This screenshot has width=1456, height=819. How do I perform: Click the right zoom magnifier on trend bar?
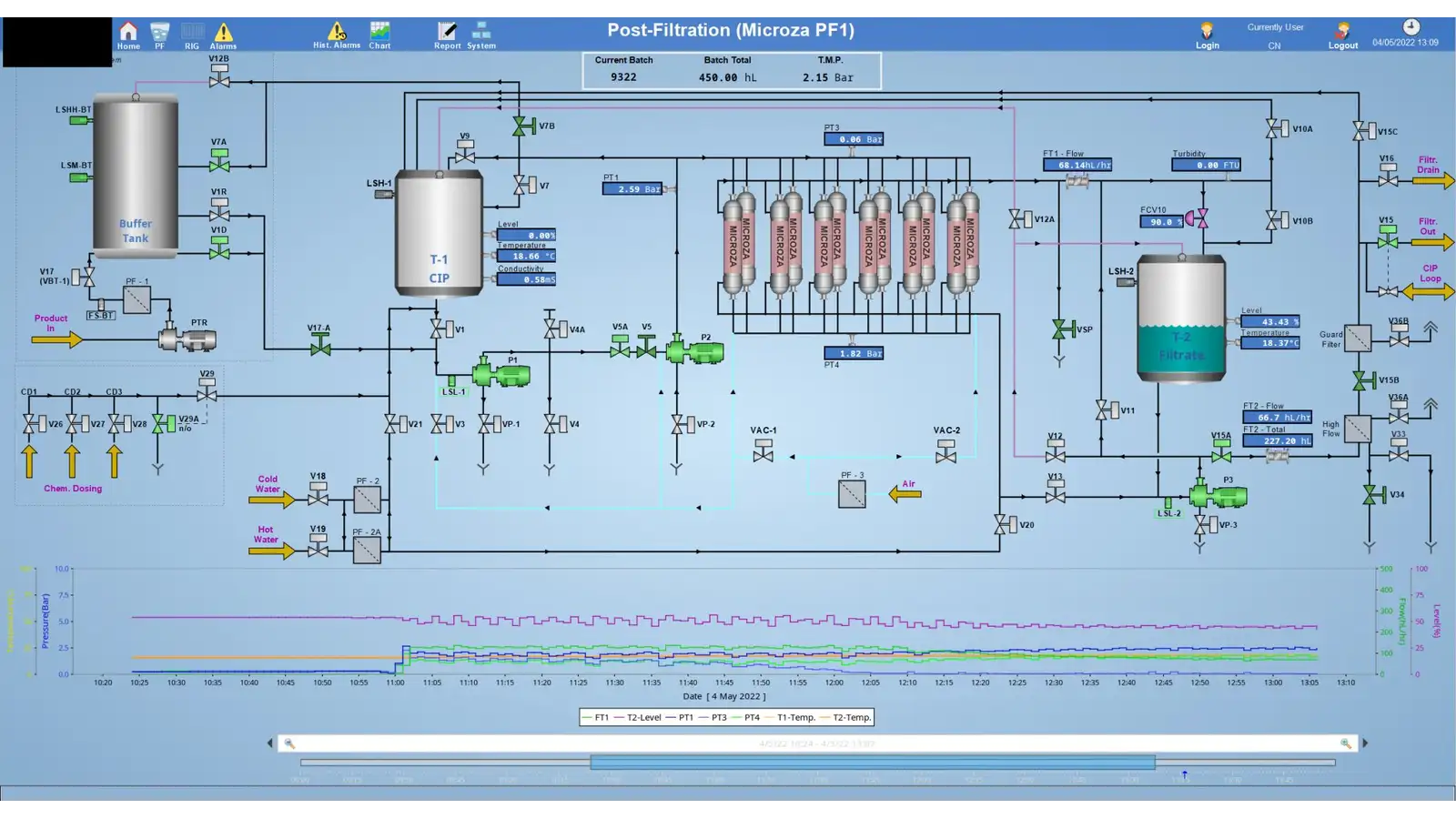pyautogui.click(x=1345, y=743)
